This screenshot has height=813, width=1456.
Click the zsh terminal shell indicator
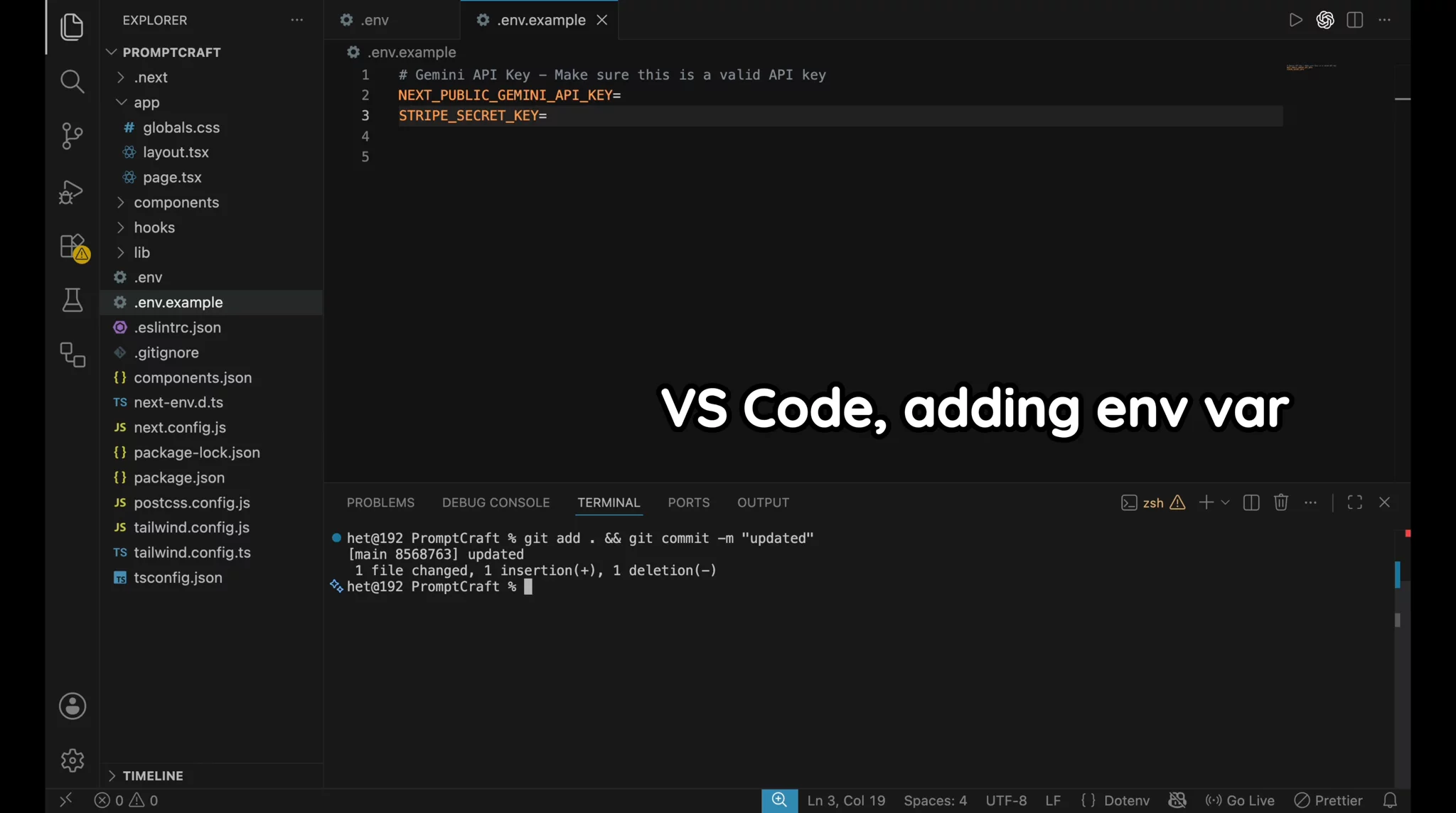pyautogui.click(x=1142, y=502)
